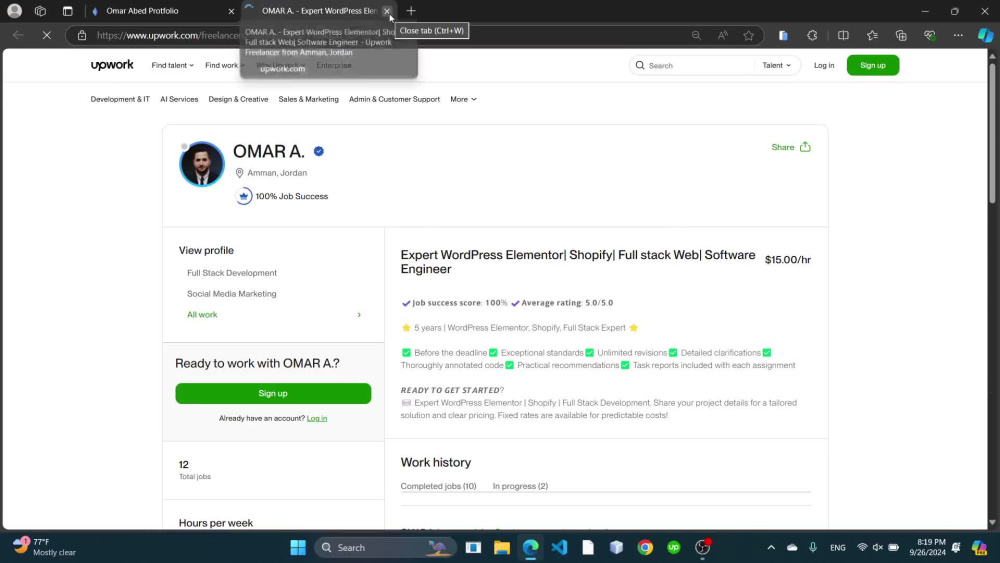
Task: Add page to favorites star icon
Action: (749, 36)
